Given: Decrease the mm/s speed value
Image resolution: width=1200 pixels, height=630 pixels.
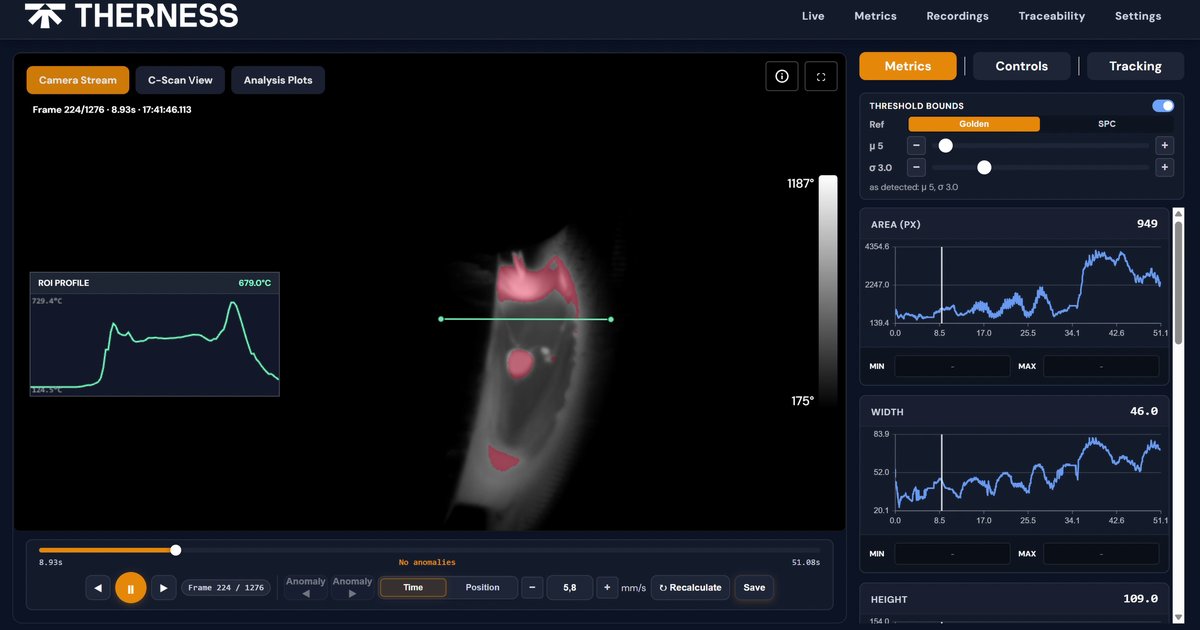Looking at the screenshot, I should (x=533, y=588).
